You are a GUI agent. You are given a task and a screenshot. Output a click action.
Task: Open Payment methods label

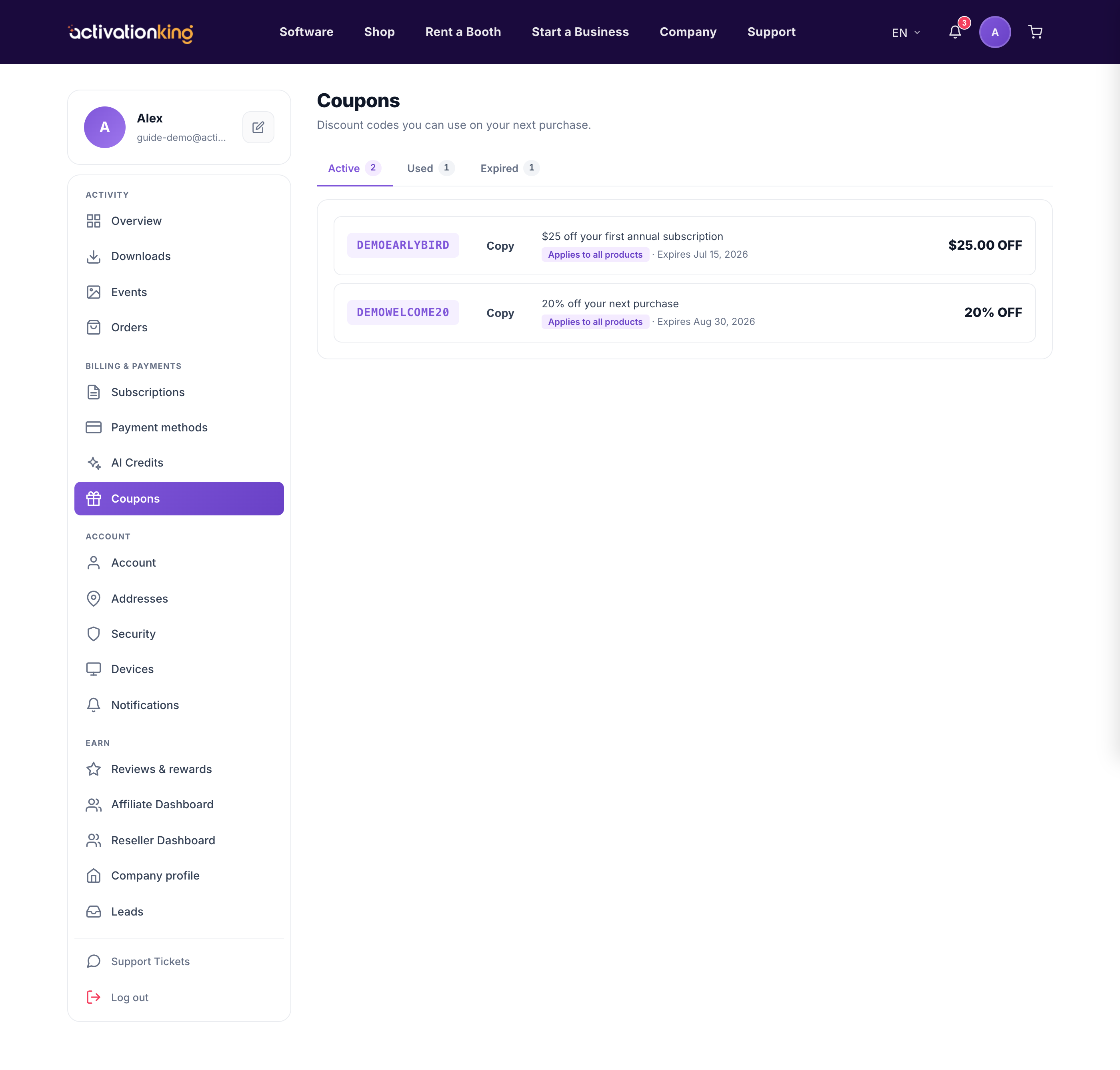pyautogui.click(x=159, y=427)
